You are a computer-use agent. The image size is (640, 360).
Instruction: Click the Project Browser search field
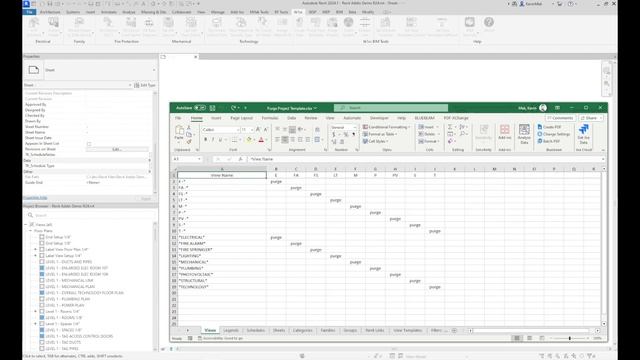[89, 215]
